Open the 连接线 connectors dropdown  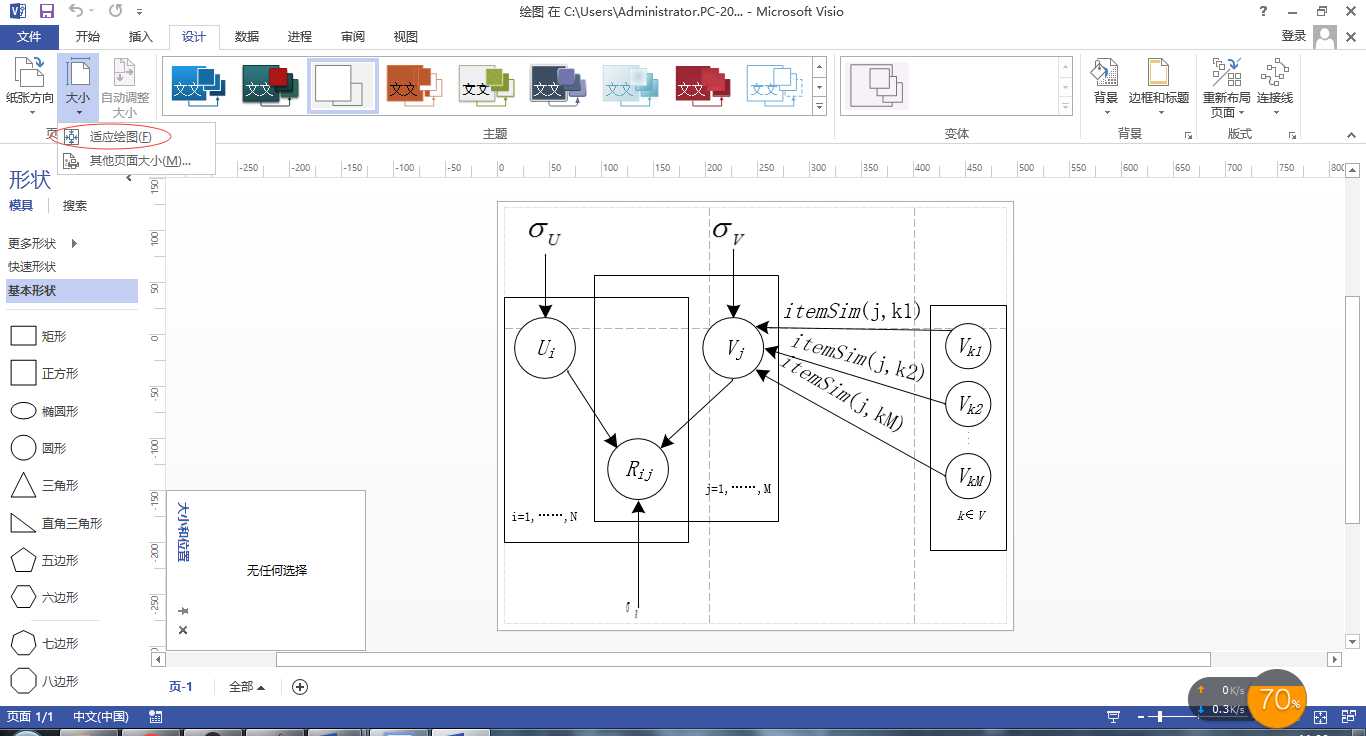click(x=1275, y=87)
